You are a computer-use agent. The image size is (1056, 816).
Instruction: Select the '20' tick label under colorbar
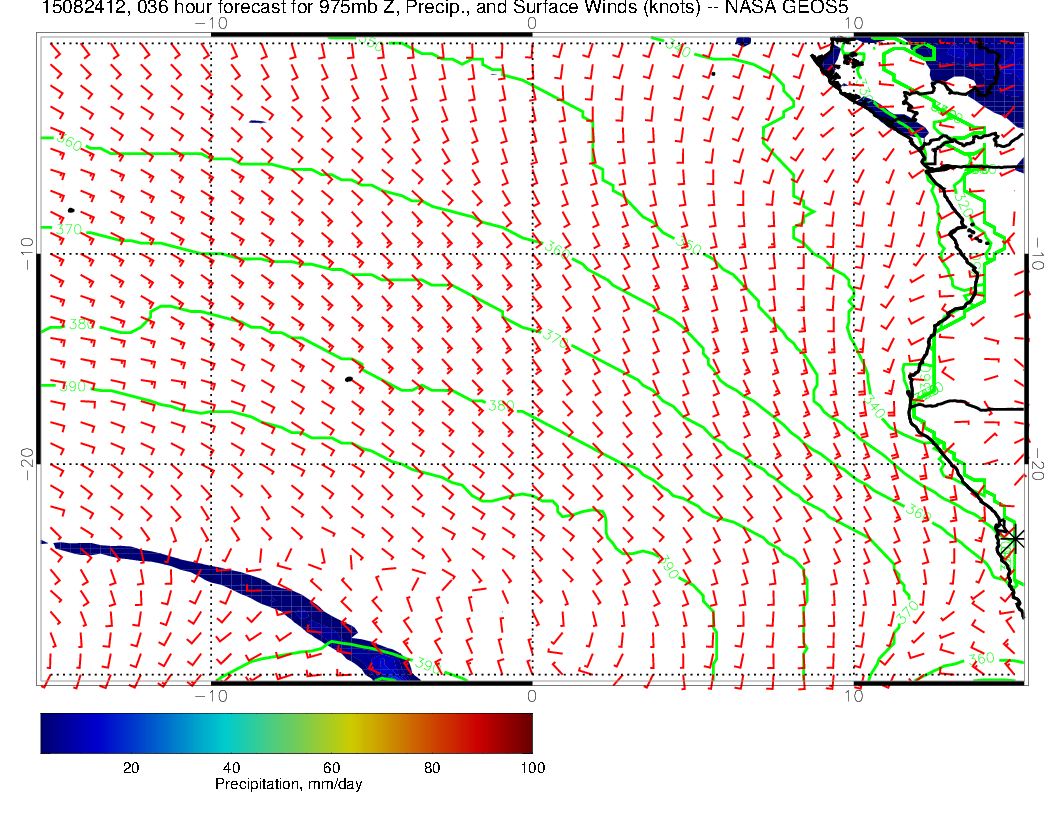pos(130,767)
